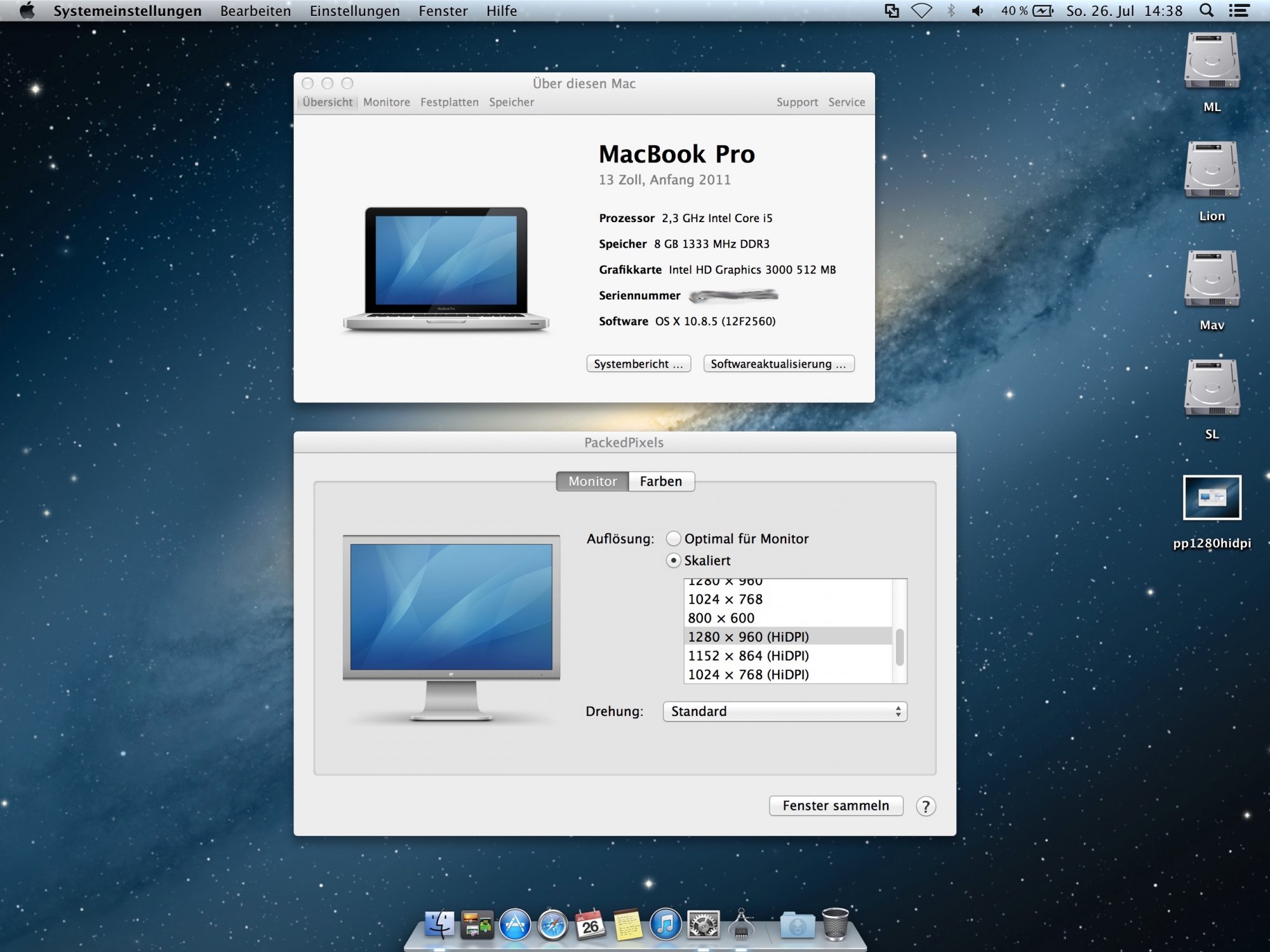The image size is (1270, 952).
Task: Click the Bluetooth status icon
Action: point(951,11)
